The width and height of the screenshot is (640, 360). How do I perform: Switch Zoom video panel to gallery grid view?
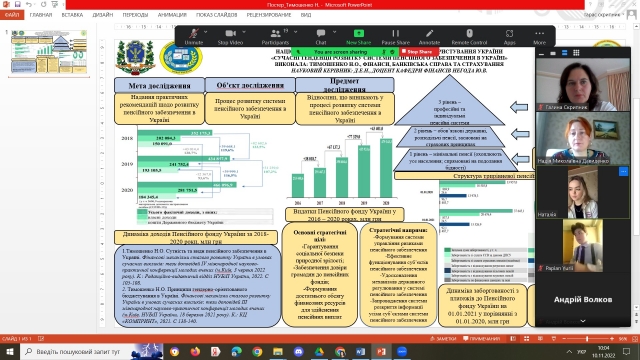[576, 53]
